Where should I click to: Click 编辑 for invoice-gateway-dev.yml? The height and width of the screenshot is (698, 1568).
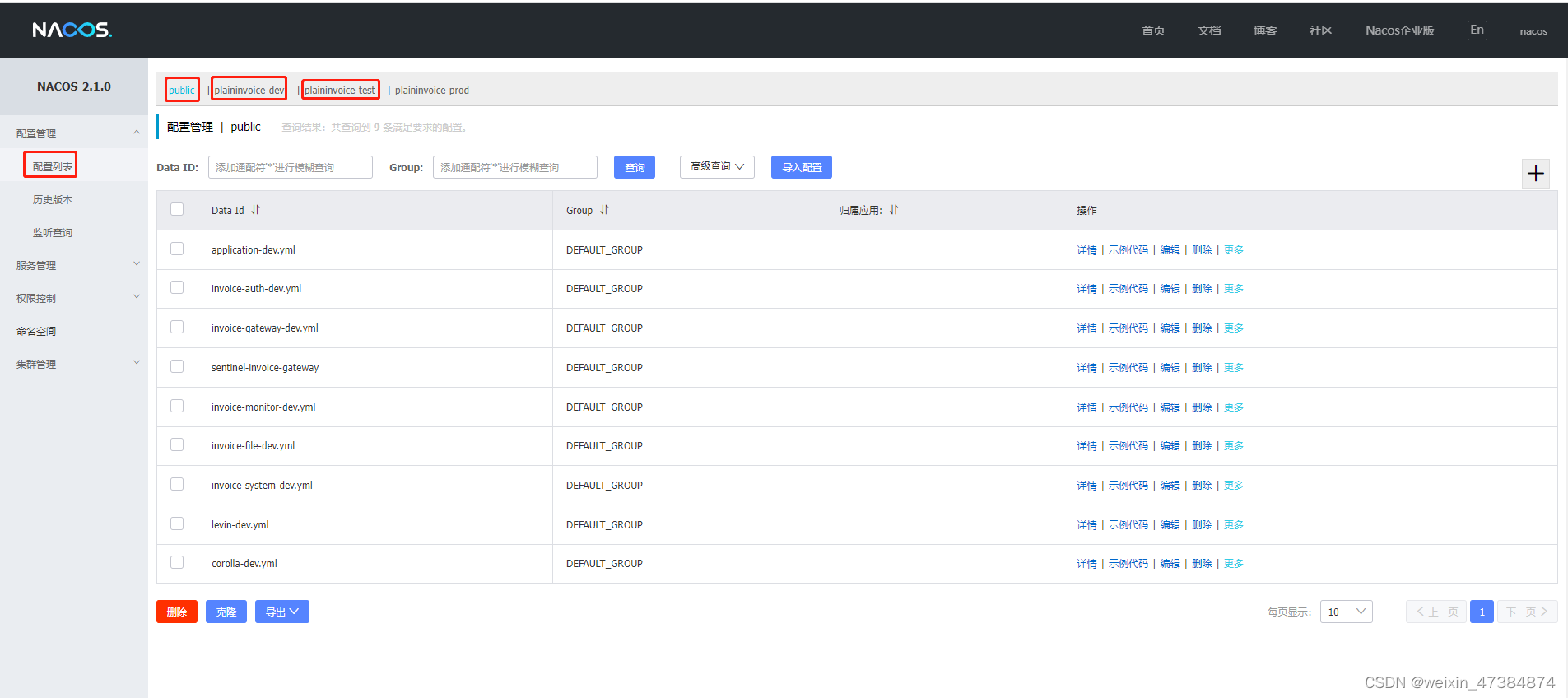click(x=1170, y=328)
